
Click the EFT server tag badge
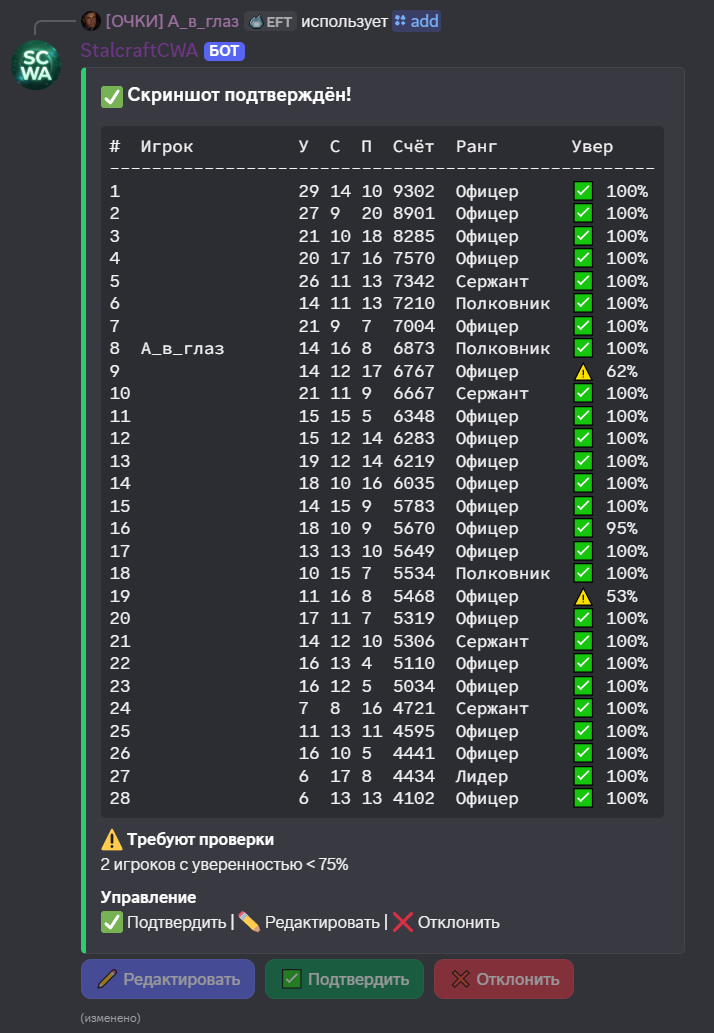(x=271, y=21)
